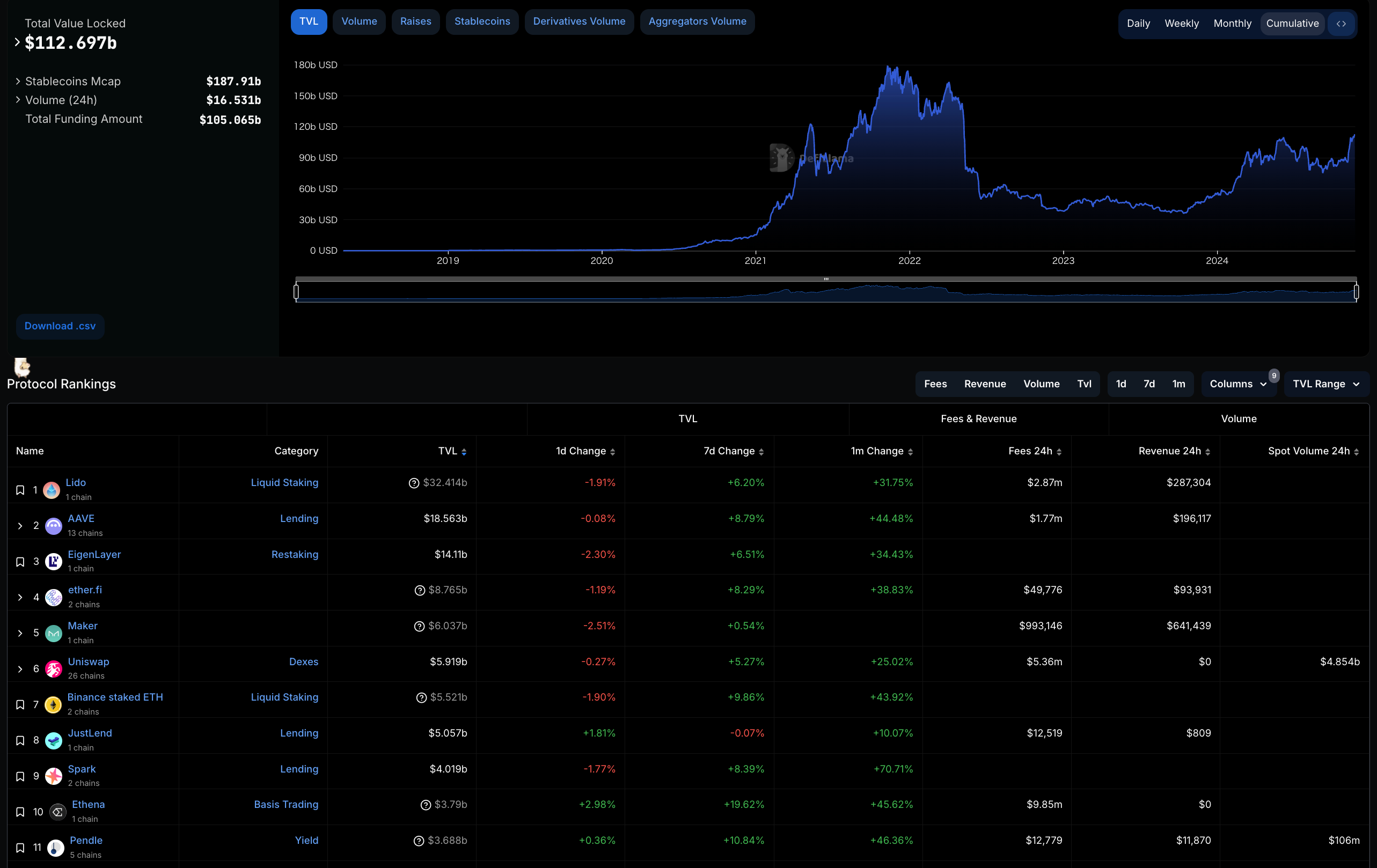Download the .csv data file
The width and height of the screenshot is (1377, 868).
(x=60, y=326)
